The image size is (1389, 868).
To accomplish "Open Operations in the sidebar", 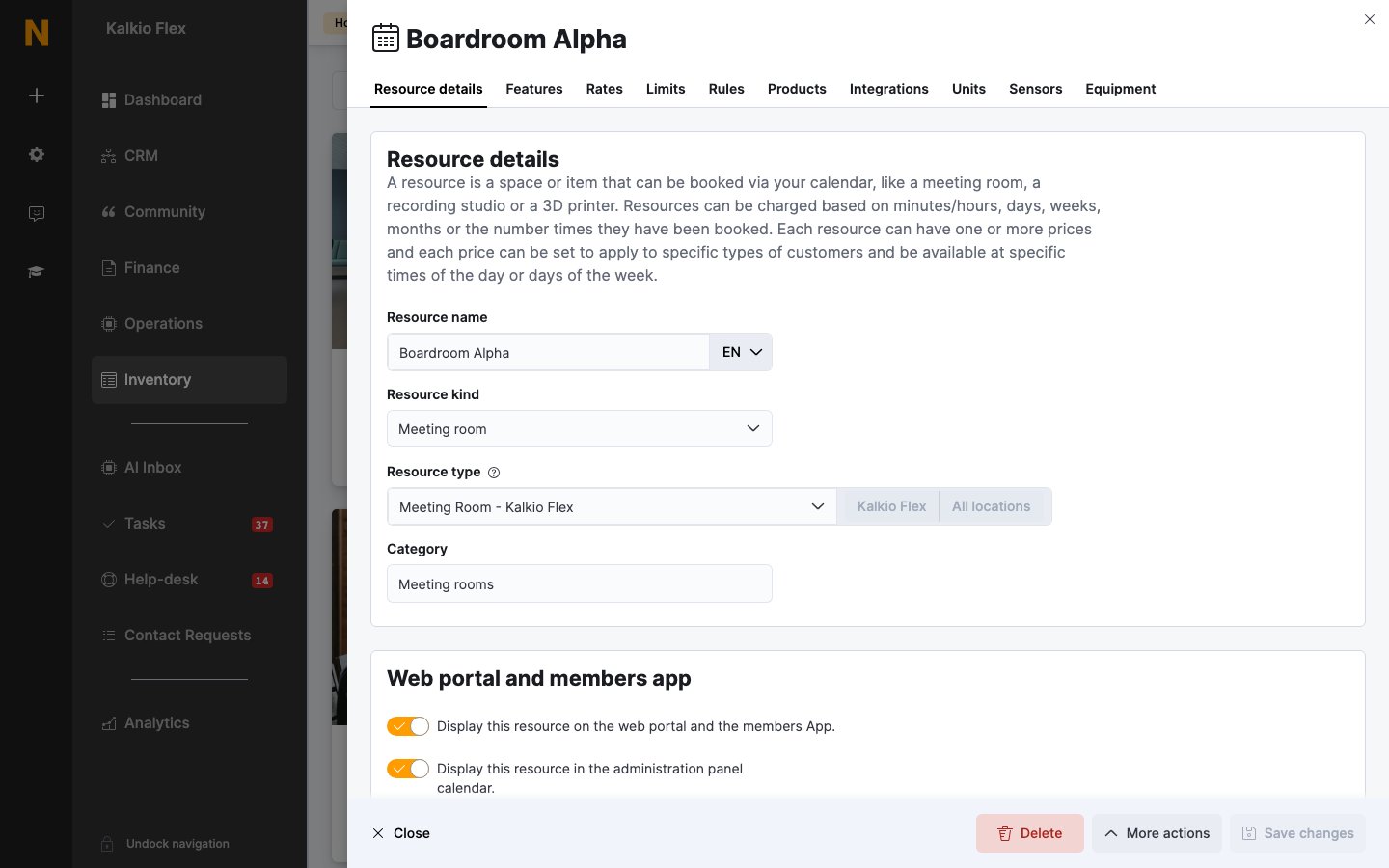I will (x=189, y=324).
